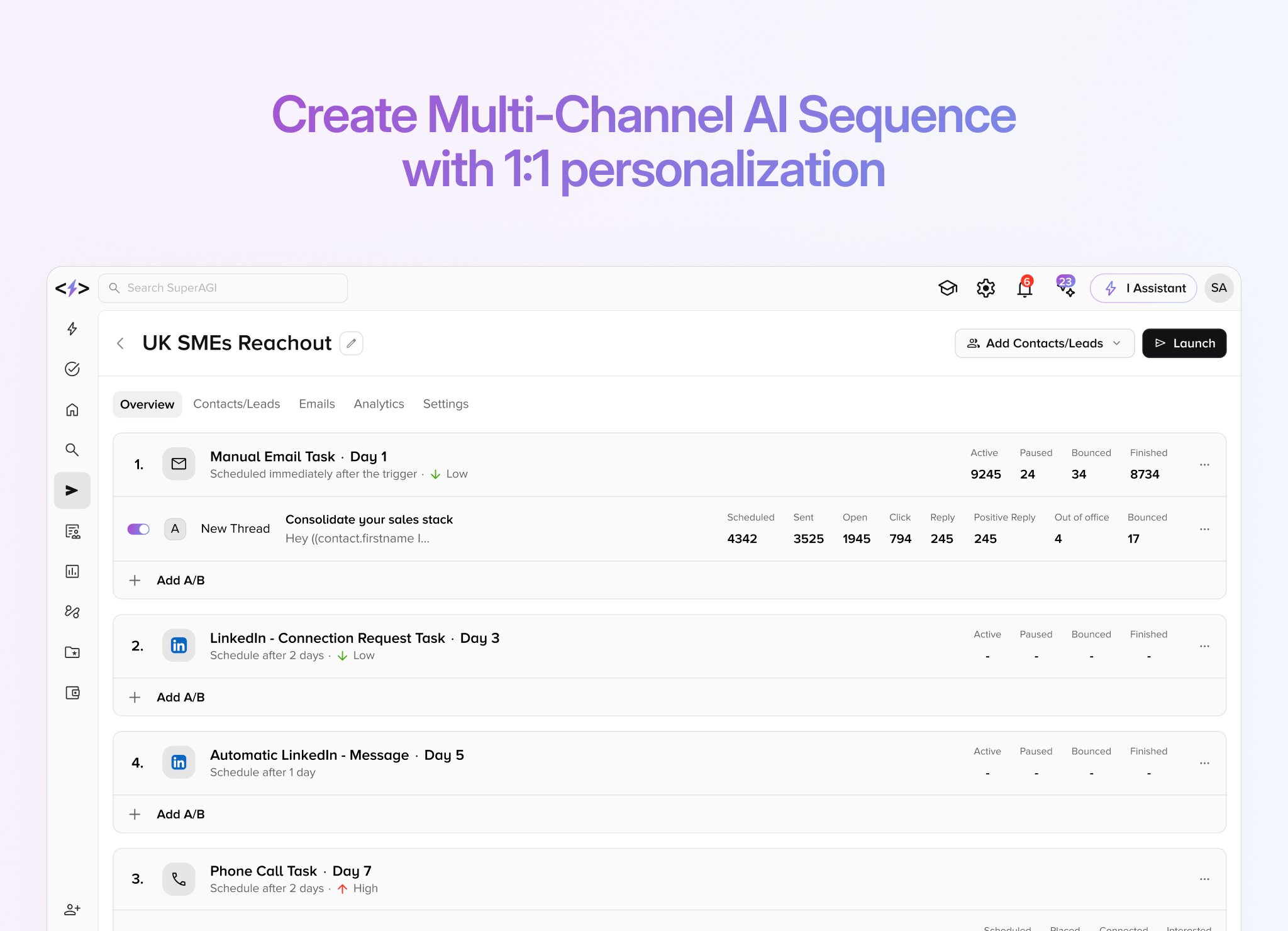The width and height of the screenshot is (1288, 931).
Task: Click the add user icon in sidebar
Action: (72, 909)
